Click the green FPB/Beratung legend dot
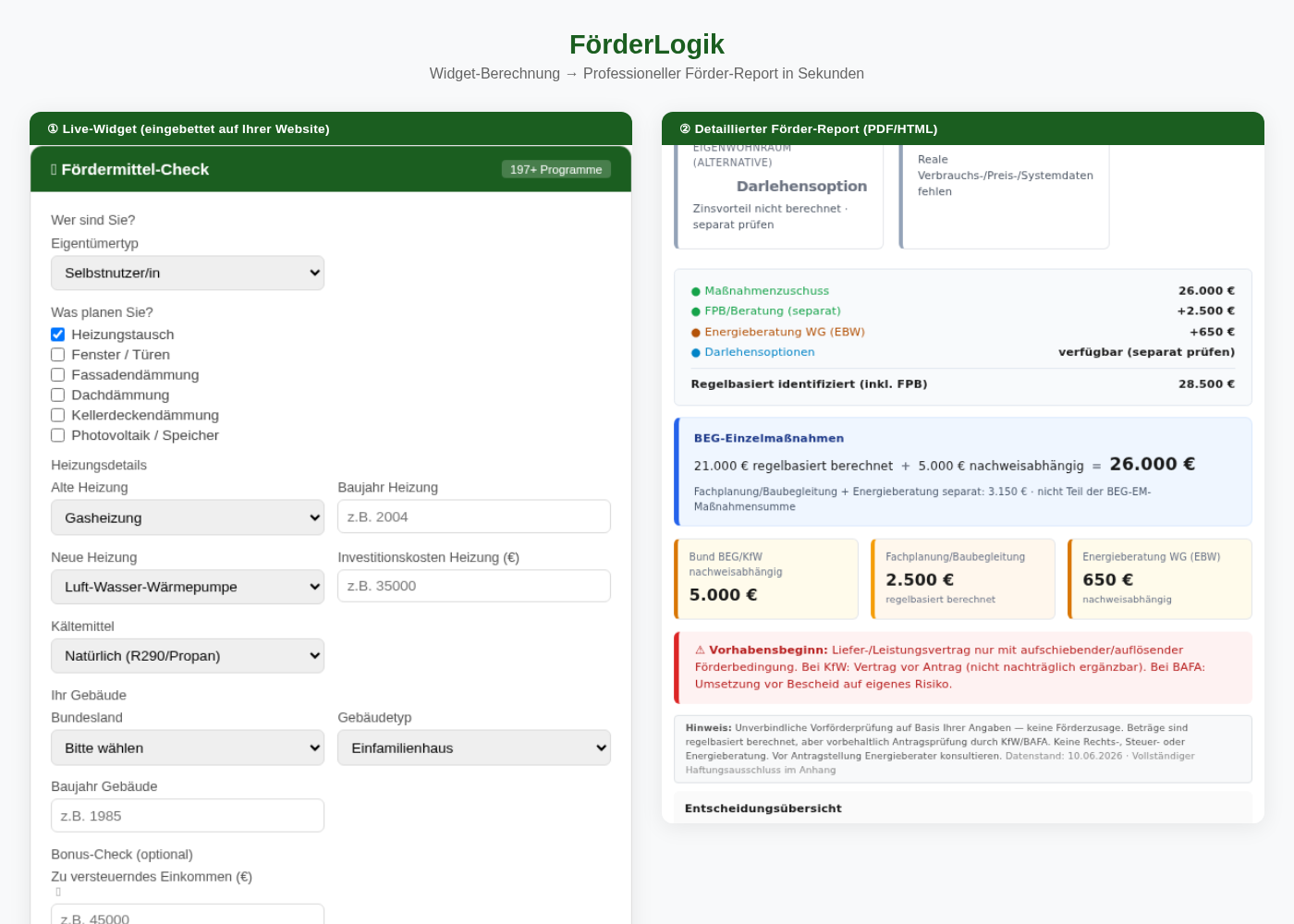1294x924 pixels. pos(696,312)
